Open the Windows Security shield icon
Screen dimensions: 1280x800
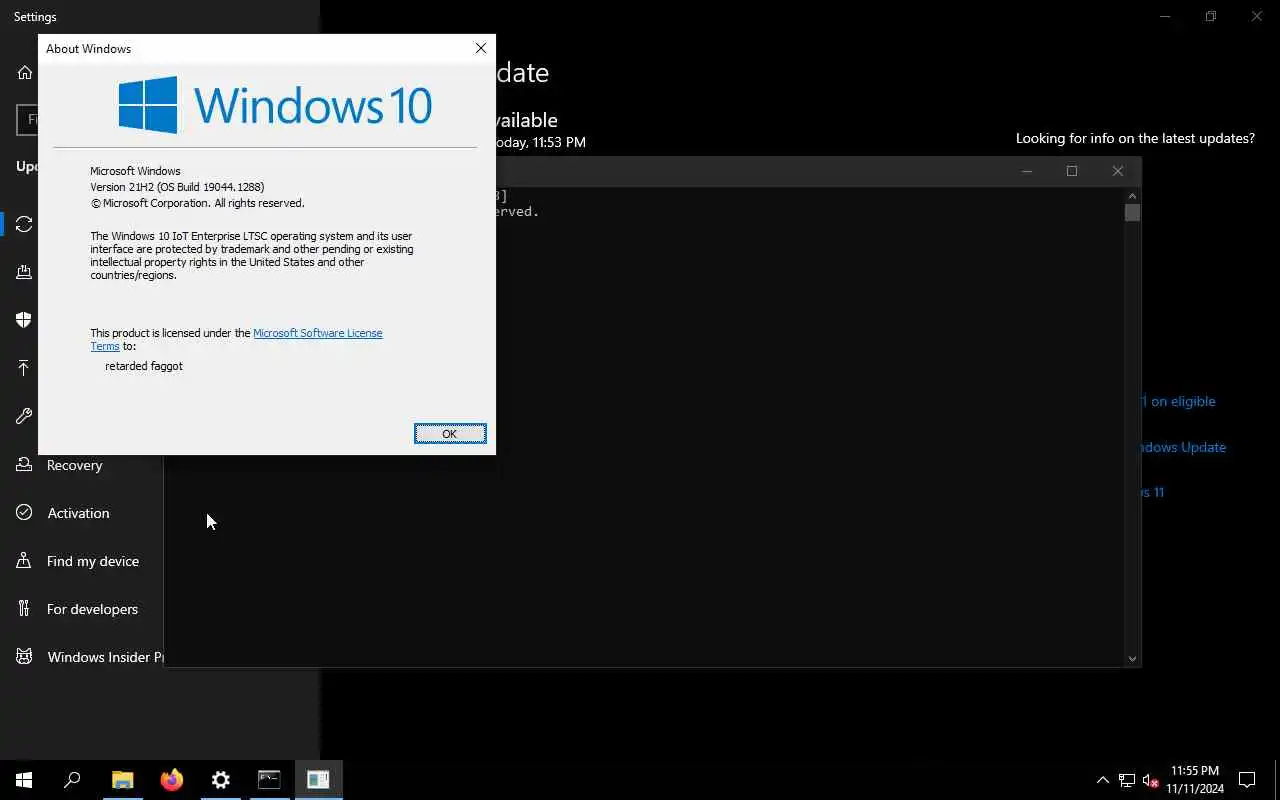pos(24,320)
